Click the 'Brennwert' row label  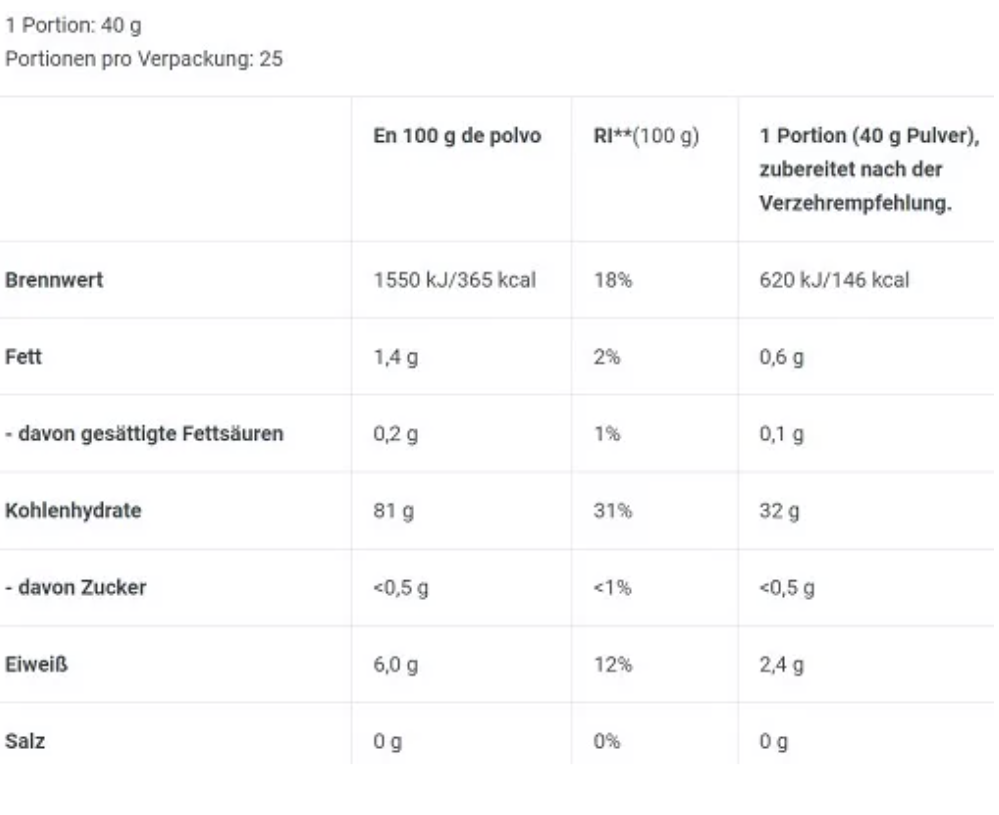54,280
